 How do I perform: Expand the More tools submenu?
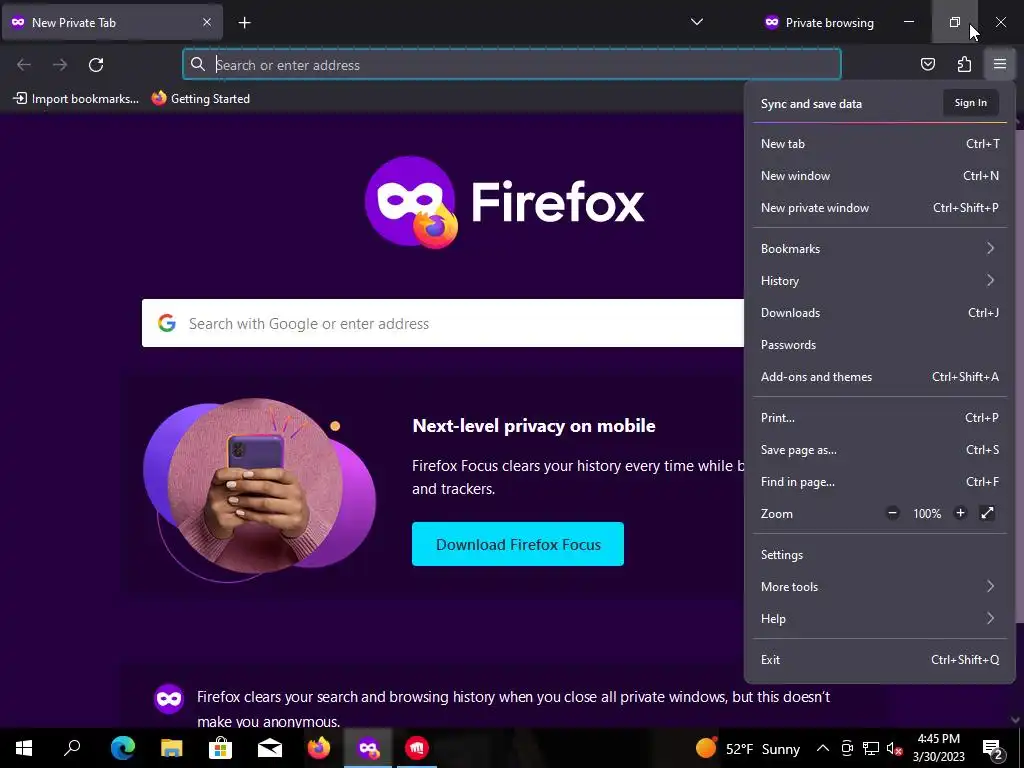tap(880, 587)
